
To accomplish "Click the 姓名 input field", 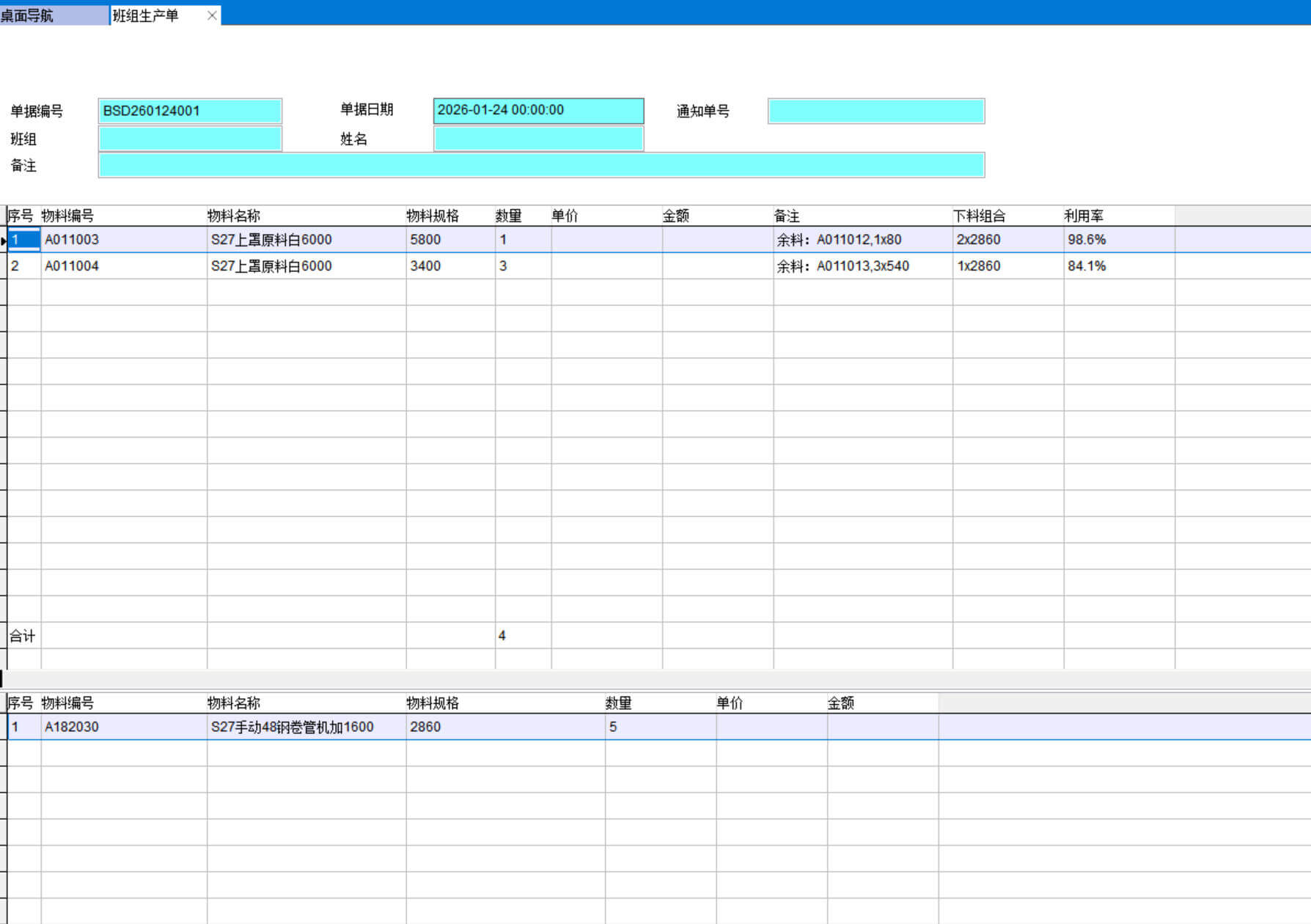I will pyautogui.click(x=538, y=139).
